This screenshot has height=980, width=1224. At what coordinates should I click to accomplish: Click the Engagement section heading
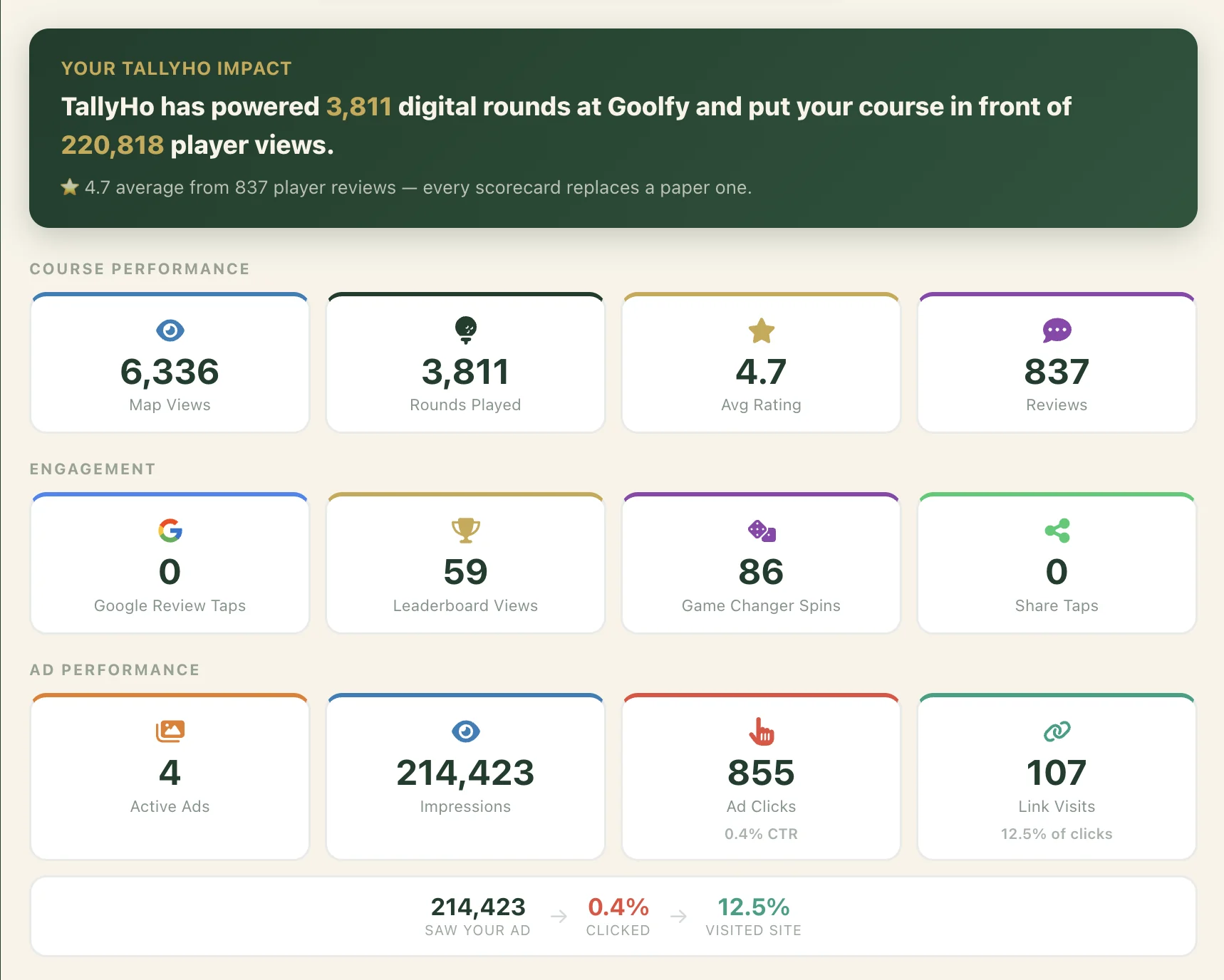pos(93,469)
